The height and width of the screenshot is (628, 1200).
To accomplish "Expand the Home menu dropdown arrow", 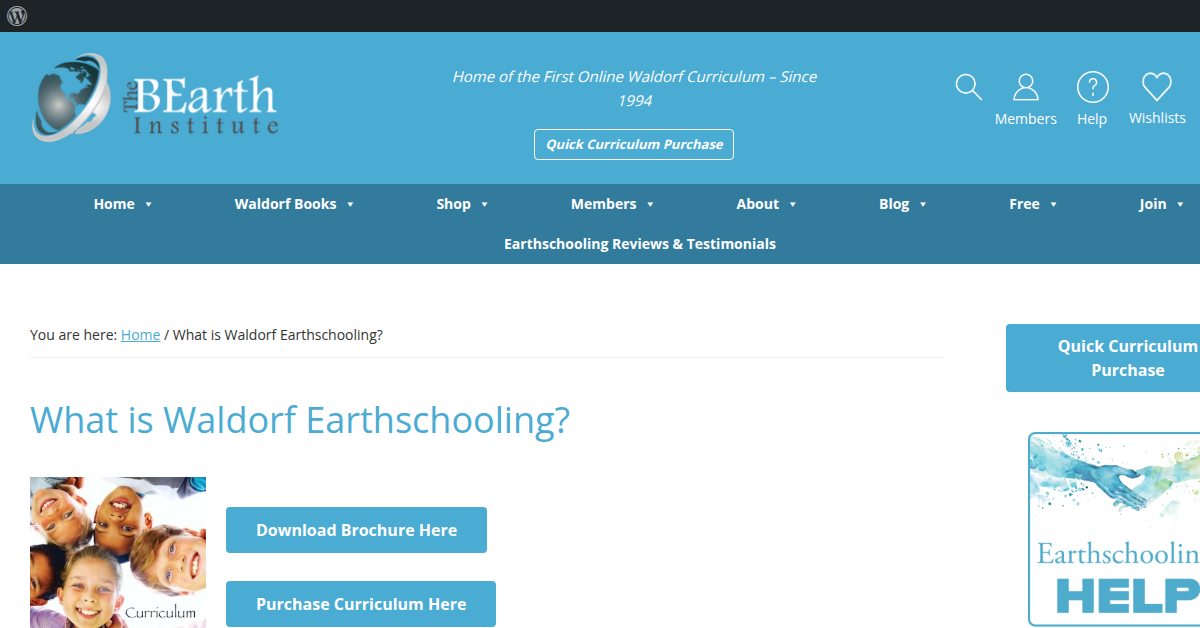I will pyautogui.click(x=149, y=205).
